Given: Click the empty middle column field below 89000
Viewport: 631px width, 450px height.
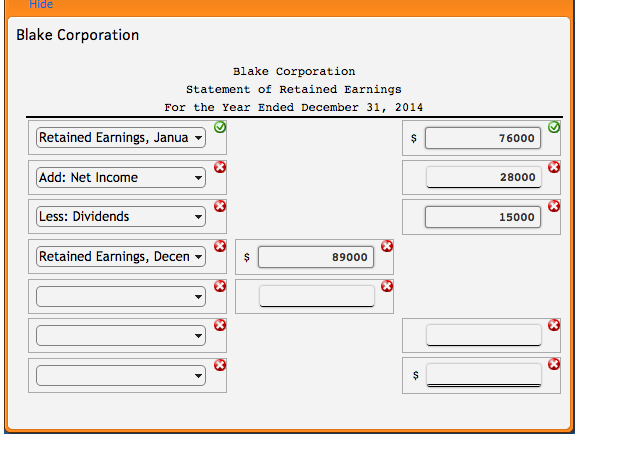Looking at the screenshot, I should coord(316,296).
